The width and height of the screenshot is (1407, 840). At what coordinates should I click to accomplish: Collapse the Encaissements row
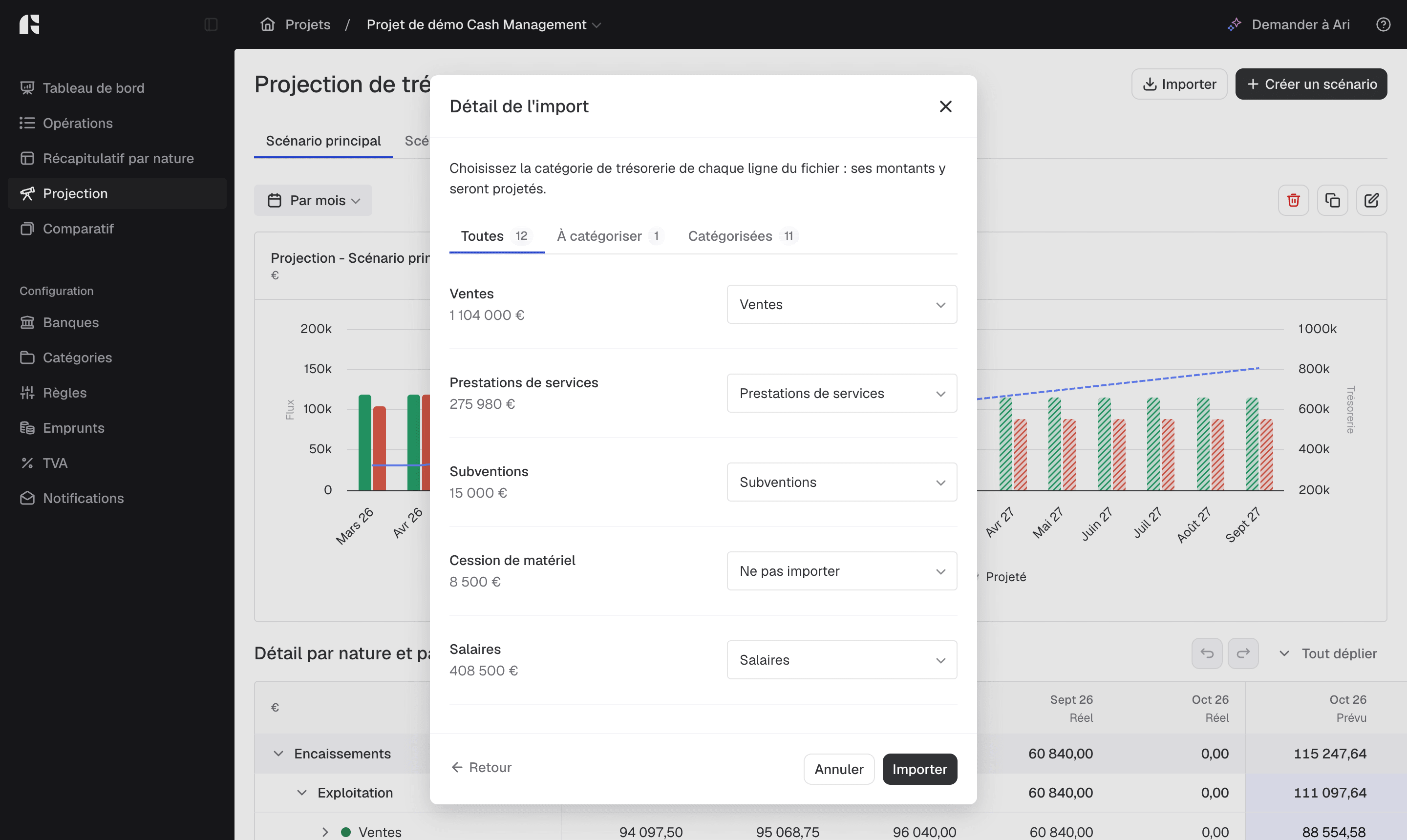click(278, 754)
